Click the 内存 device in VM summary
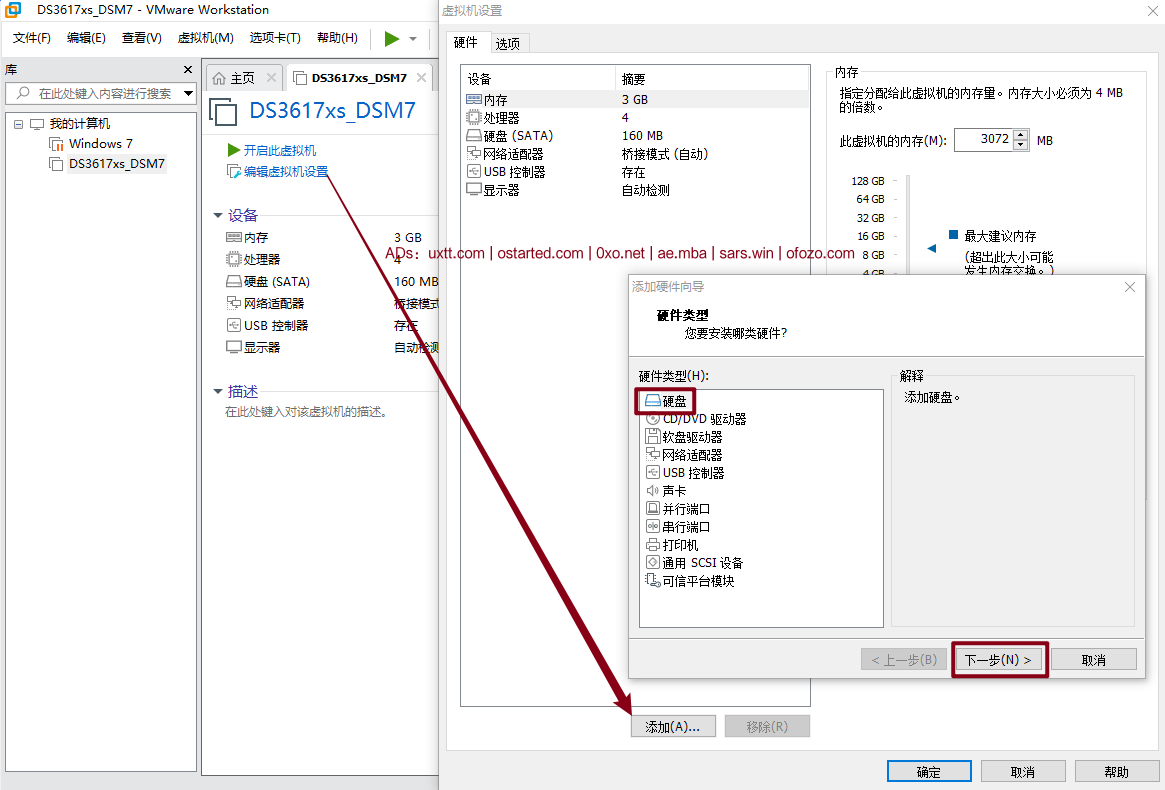The image size is (1165, 790). [247, 238]
